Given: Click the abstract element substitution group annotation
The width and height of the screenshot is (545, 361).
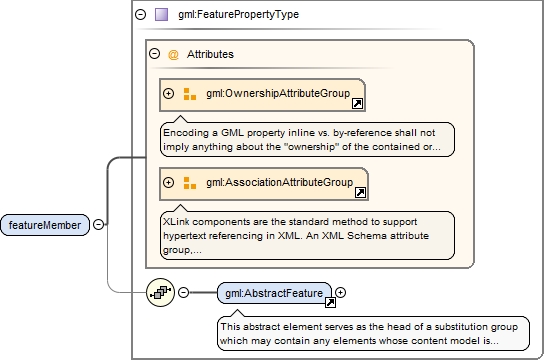Looking at the screenshot, I should coord(373,333).
